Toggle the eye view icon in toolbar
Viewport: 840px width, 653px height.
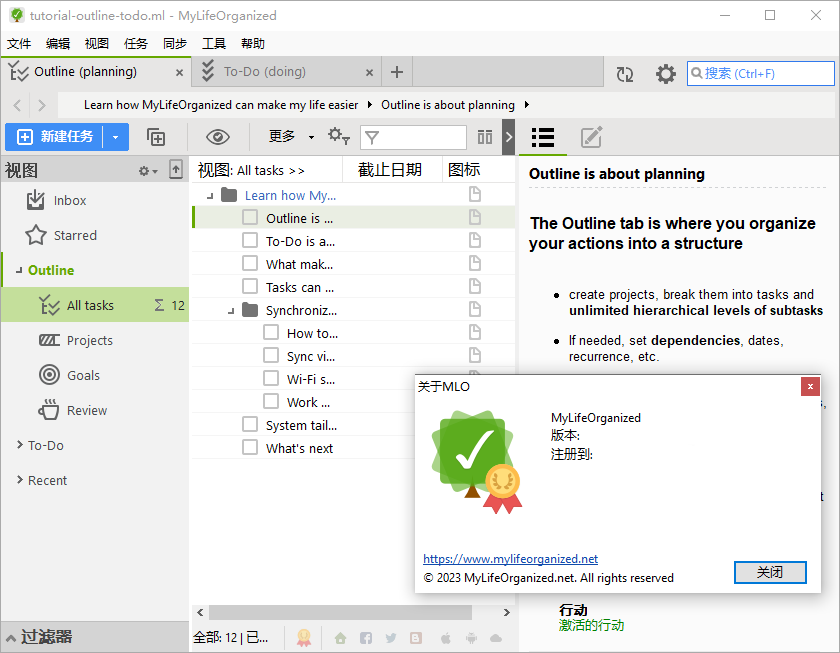(x=218, y=137)
